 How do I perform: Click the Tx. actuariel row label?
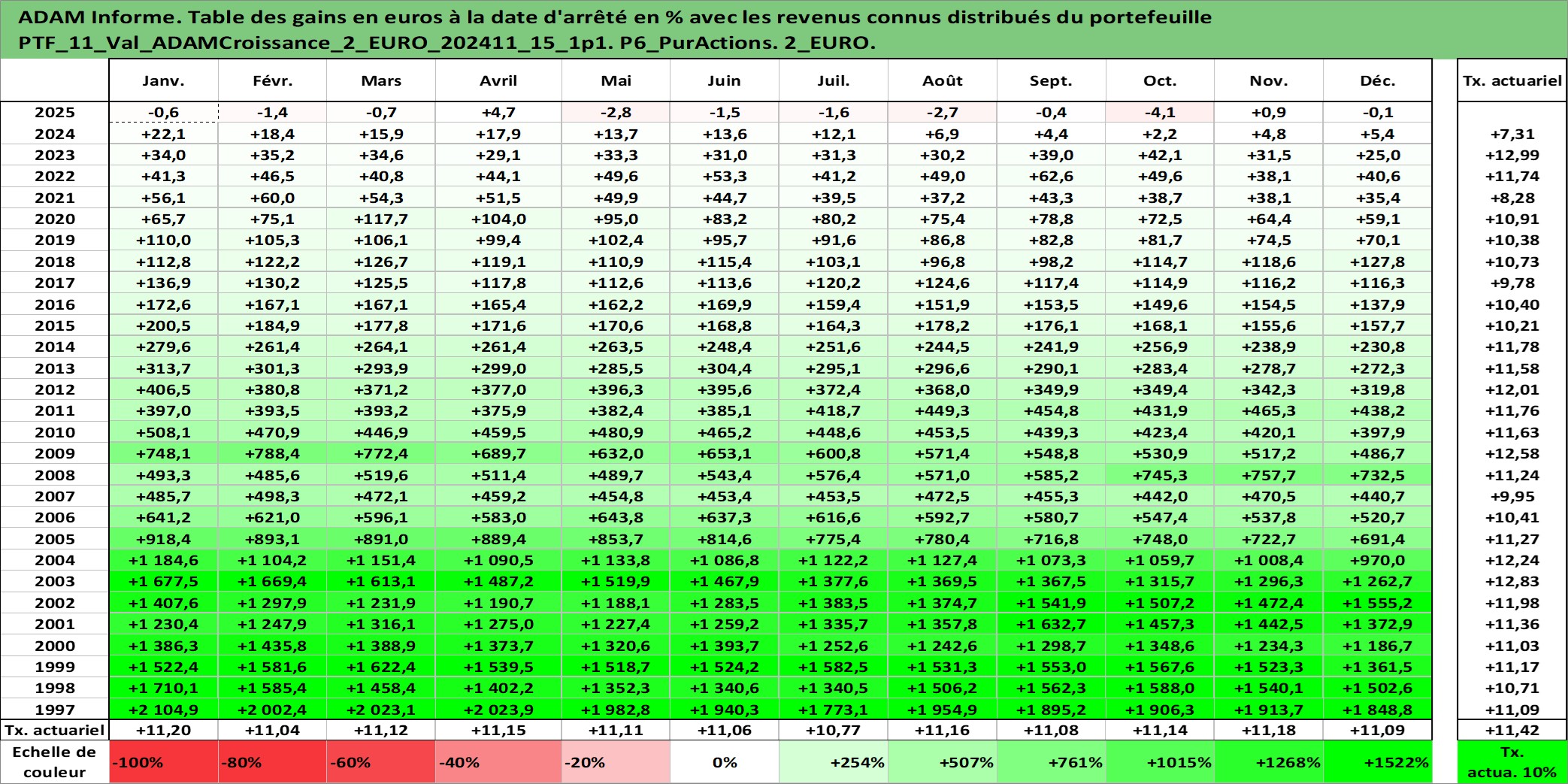55,730
